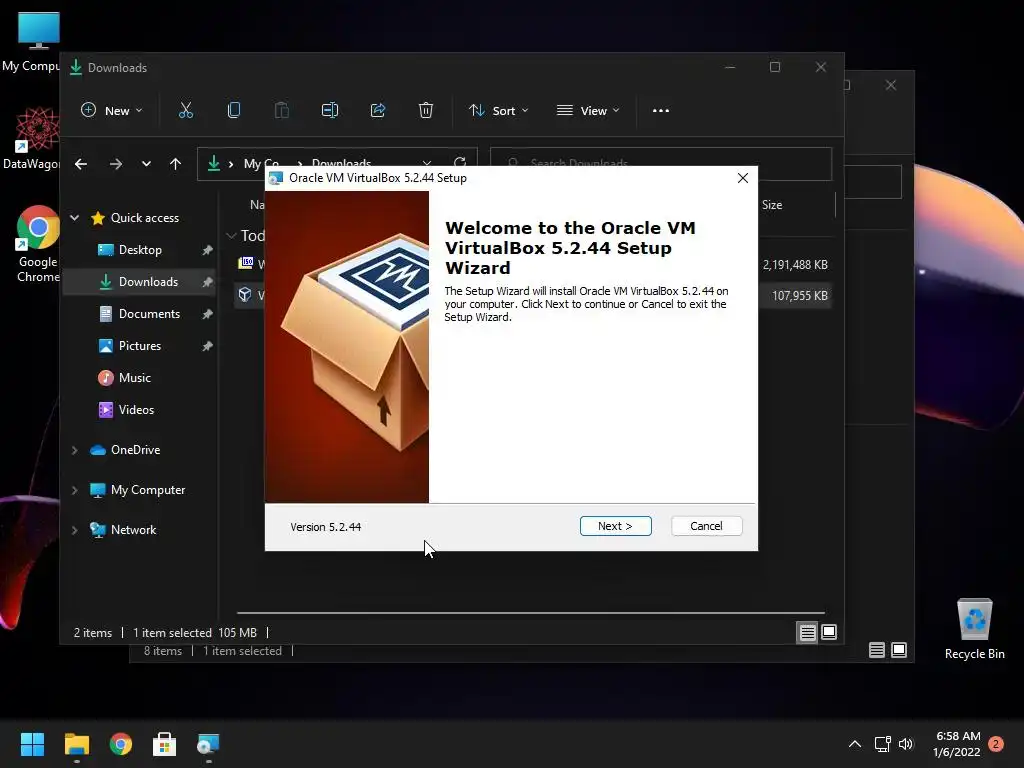
Task: Open the clock showing 6:58 AM
Action: point(957,744)
